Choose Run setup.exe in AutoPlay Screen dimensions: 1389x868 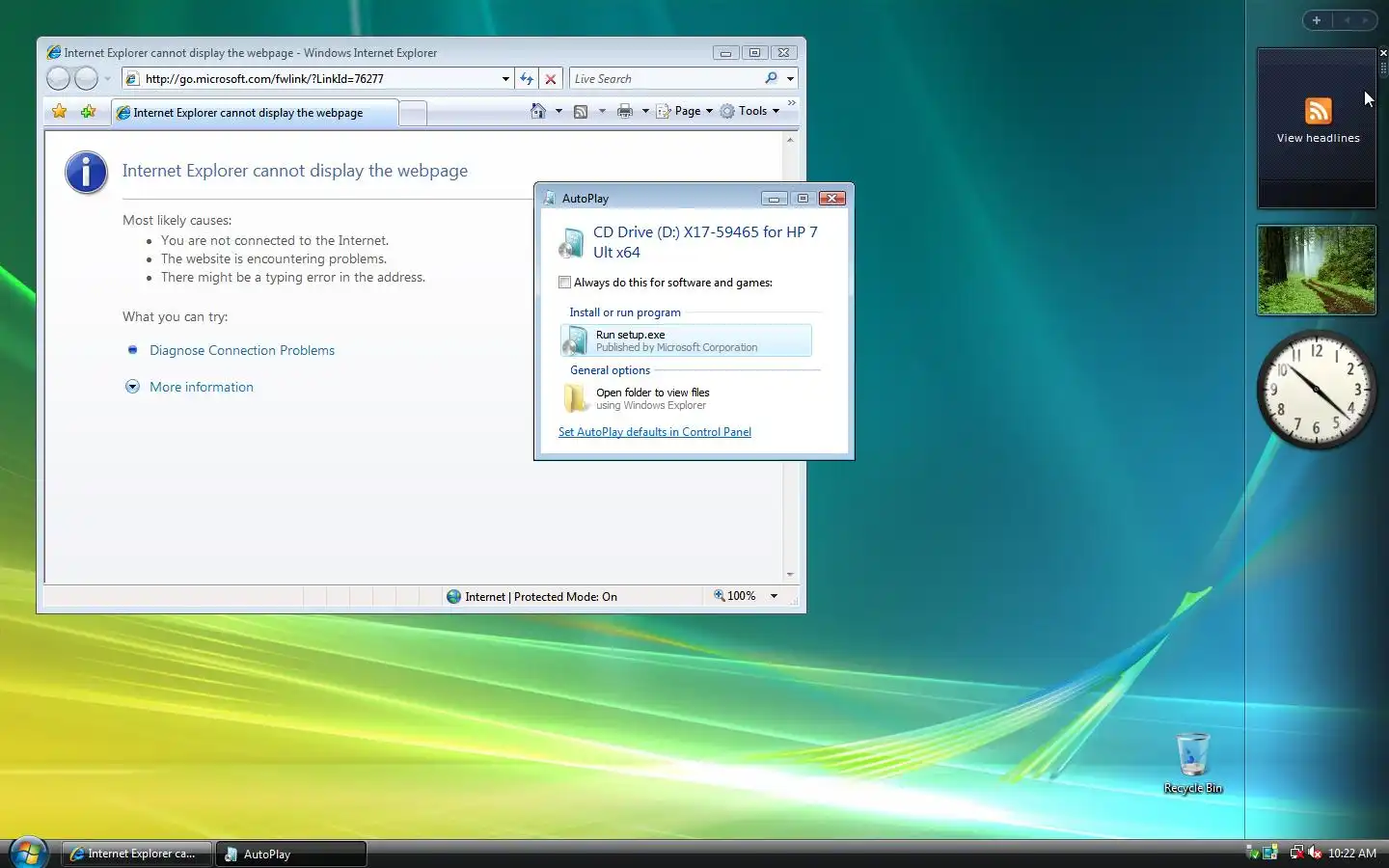(686, 340)
